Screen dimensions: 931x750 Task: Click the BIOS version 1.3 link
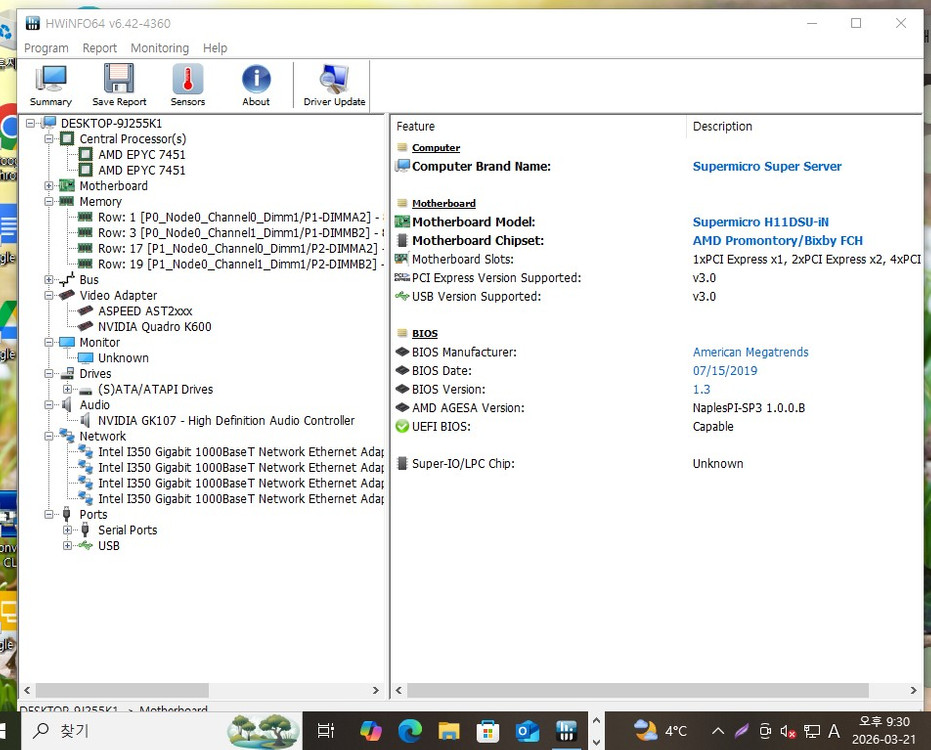coord(701,390)
